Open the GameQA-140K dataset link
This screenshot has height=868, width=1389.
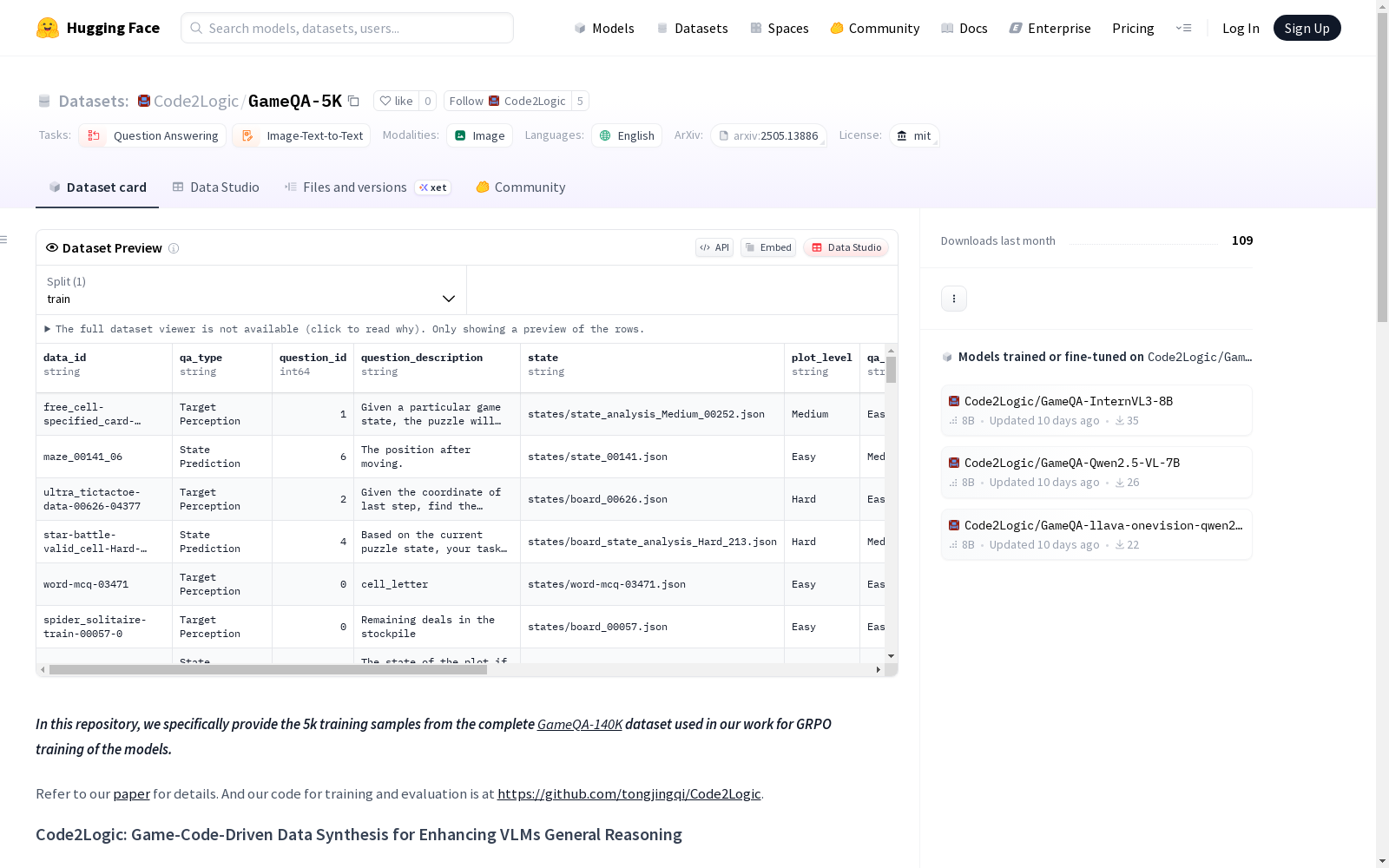pyautogui.click(x=580, y=724)
